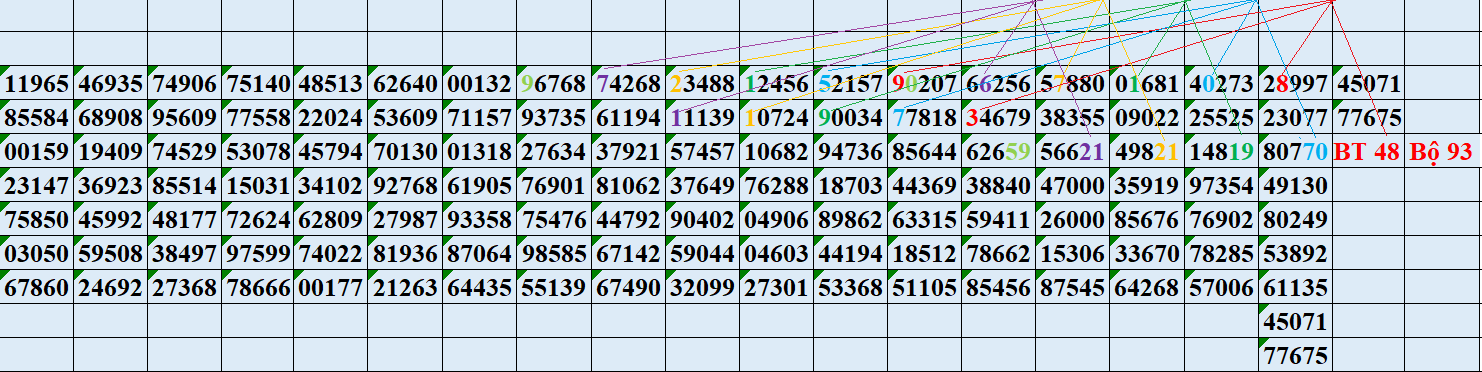Click the cell showing 49130

[x=1295, y=186]
